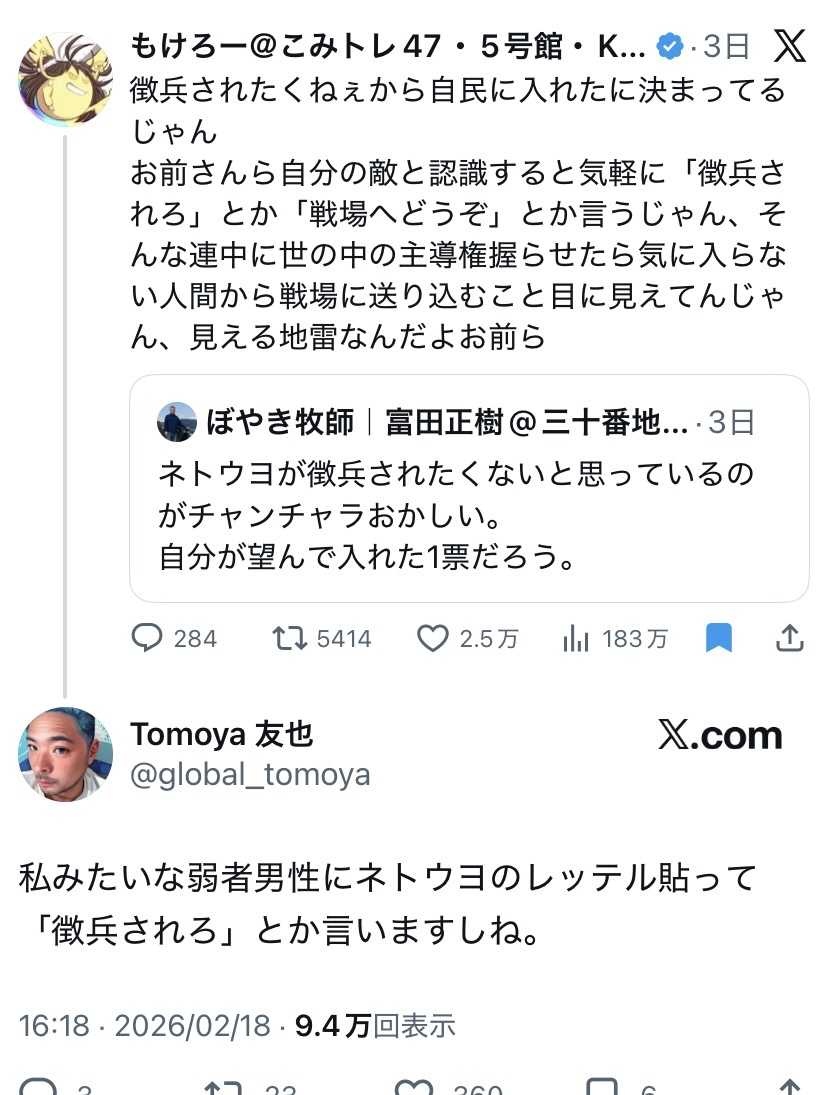Click the X logo at top right

click(789, 46)
